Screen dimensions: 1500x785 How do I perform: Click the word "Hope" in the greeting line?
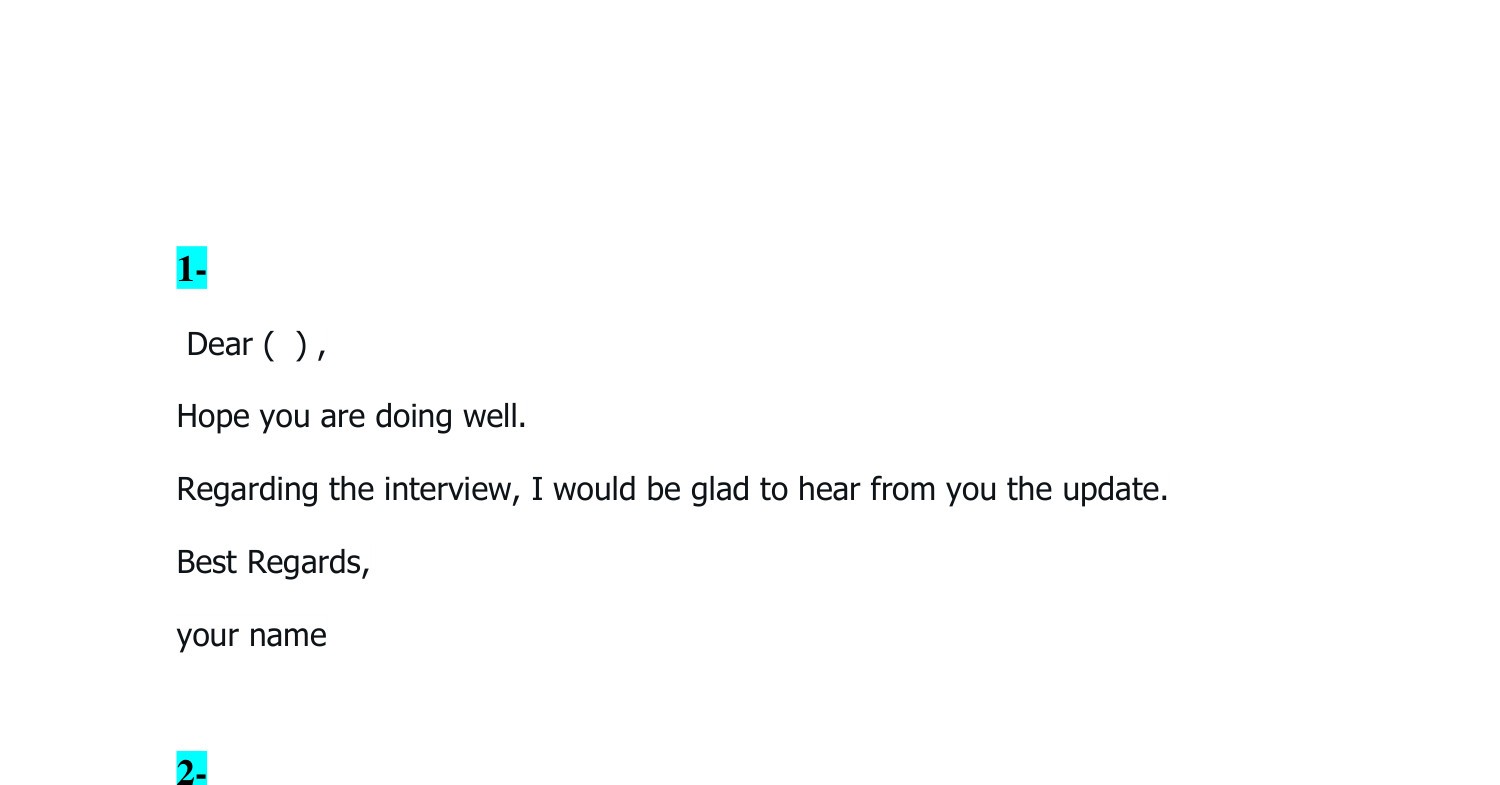point(213,416)
